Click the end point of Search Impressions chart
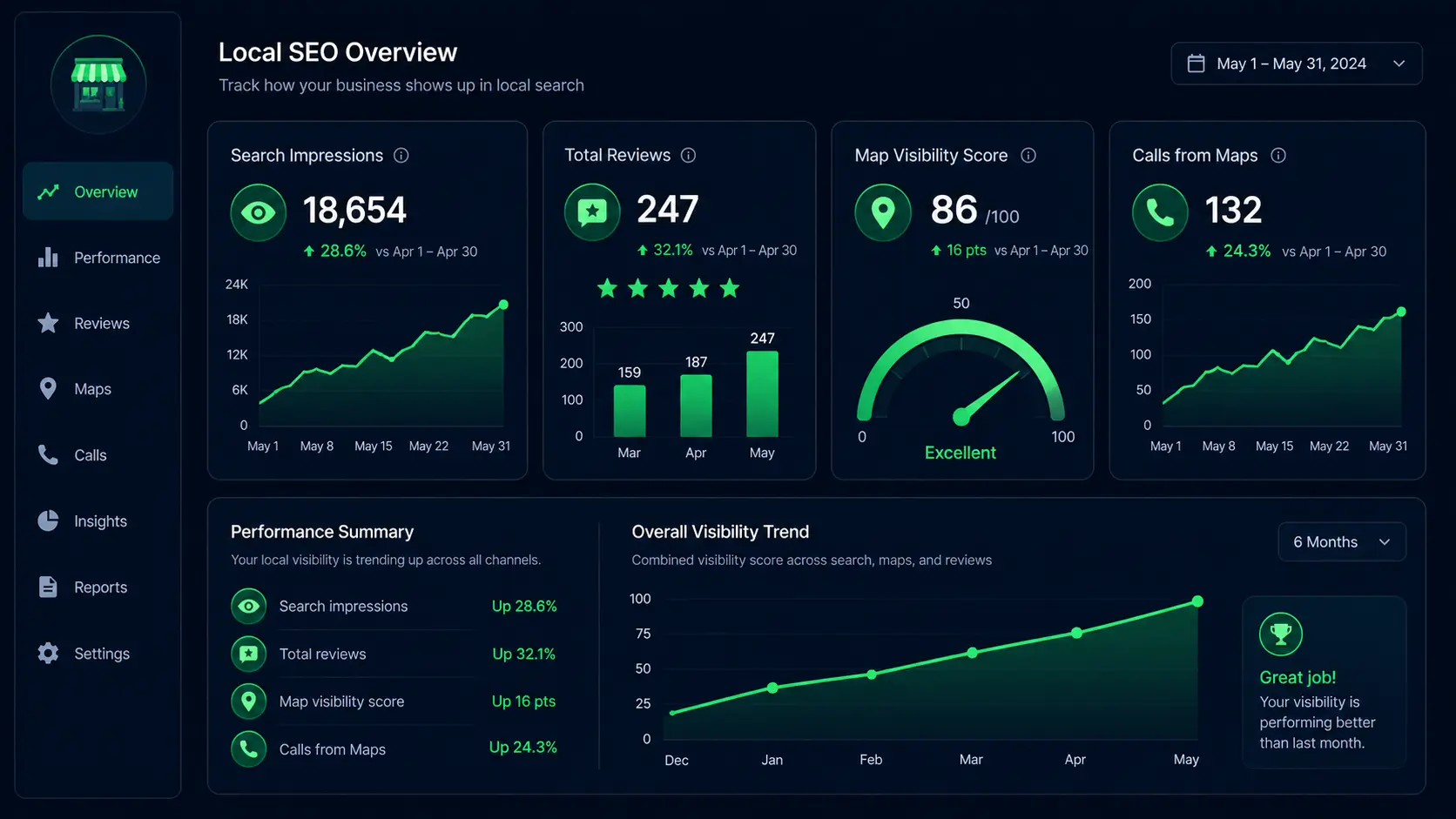 click(x=503, y=305)
